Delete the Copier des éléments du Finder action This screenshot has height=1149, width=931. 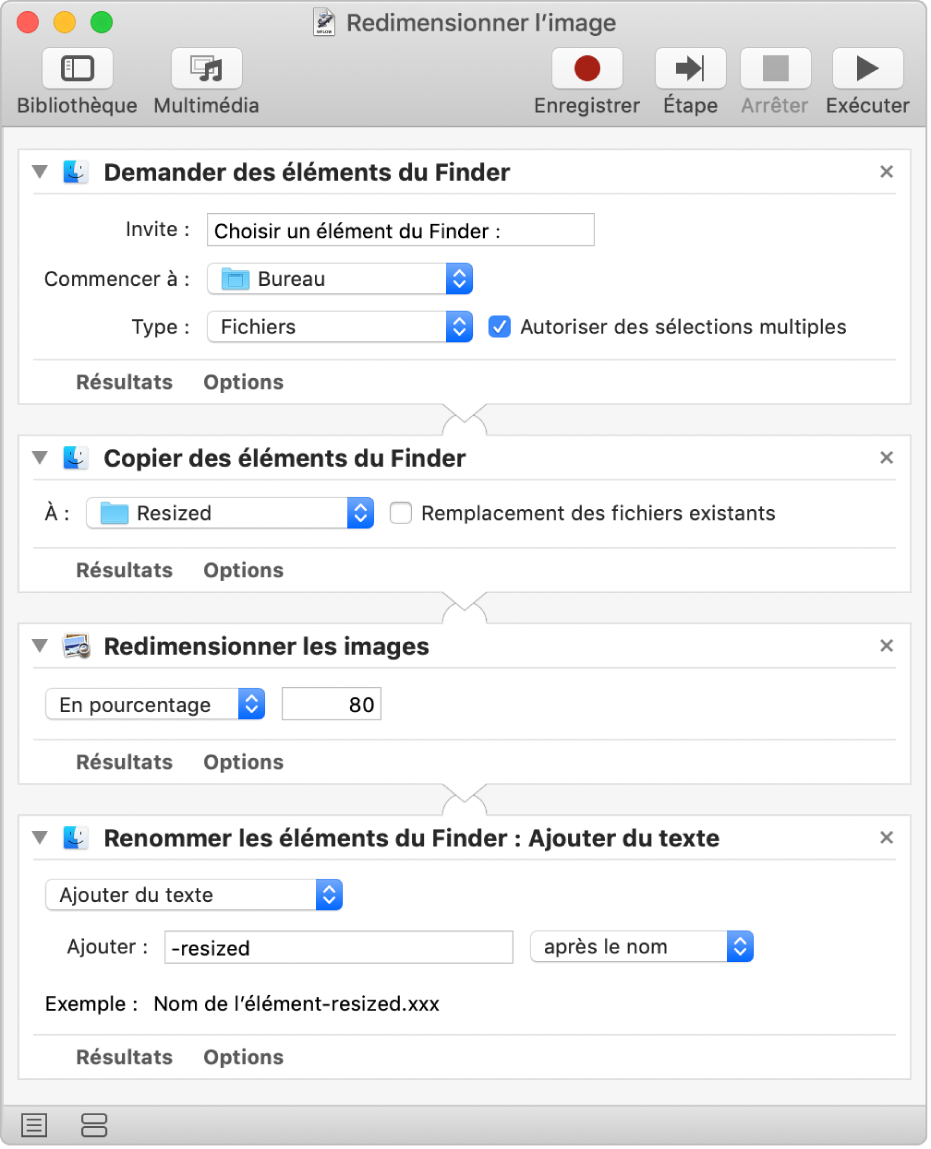pos(886,458)
